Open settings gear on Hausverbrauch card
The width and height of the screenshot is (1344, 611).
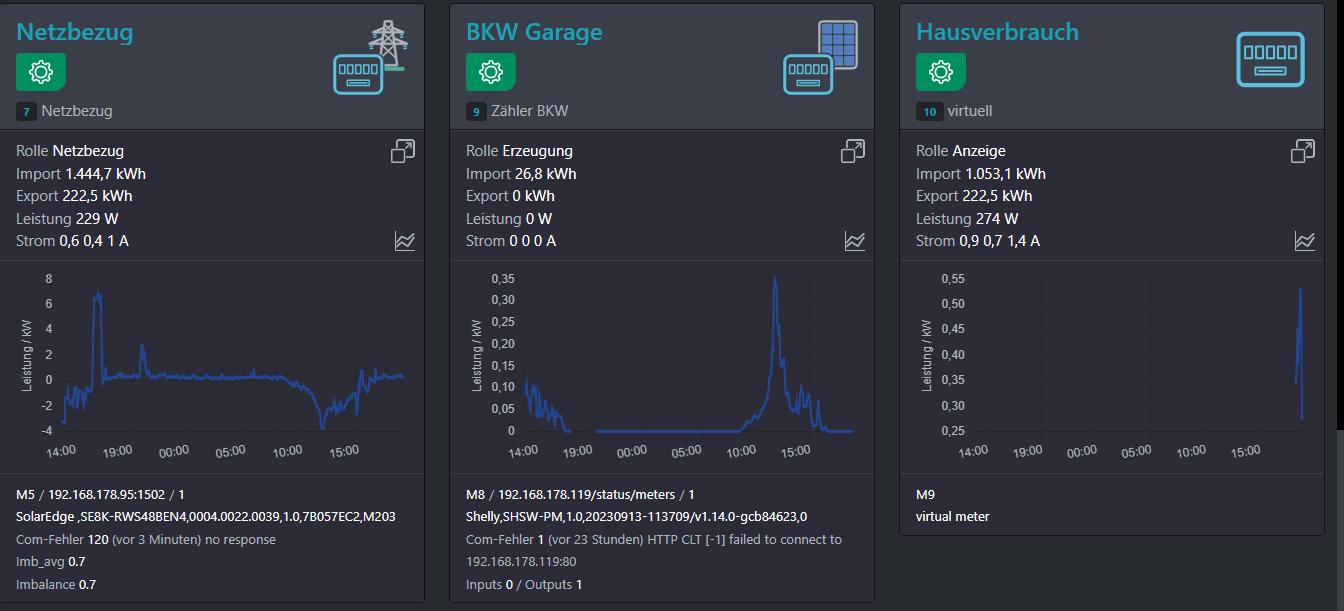tap(941, 72)
